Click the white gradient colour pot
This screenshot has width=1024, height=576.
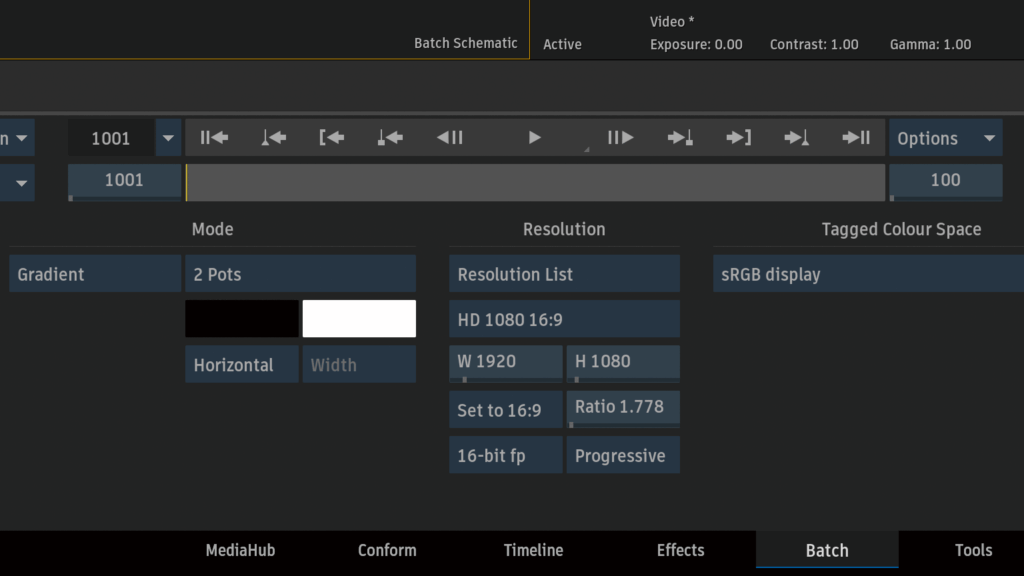[359, 319]
